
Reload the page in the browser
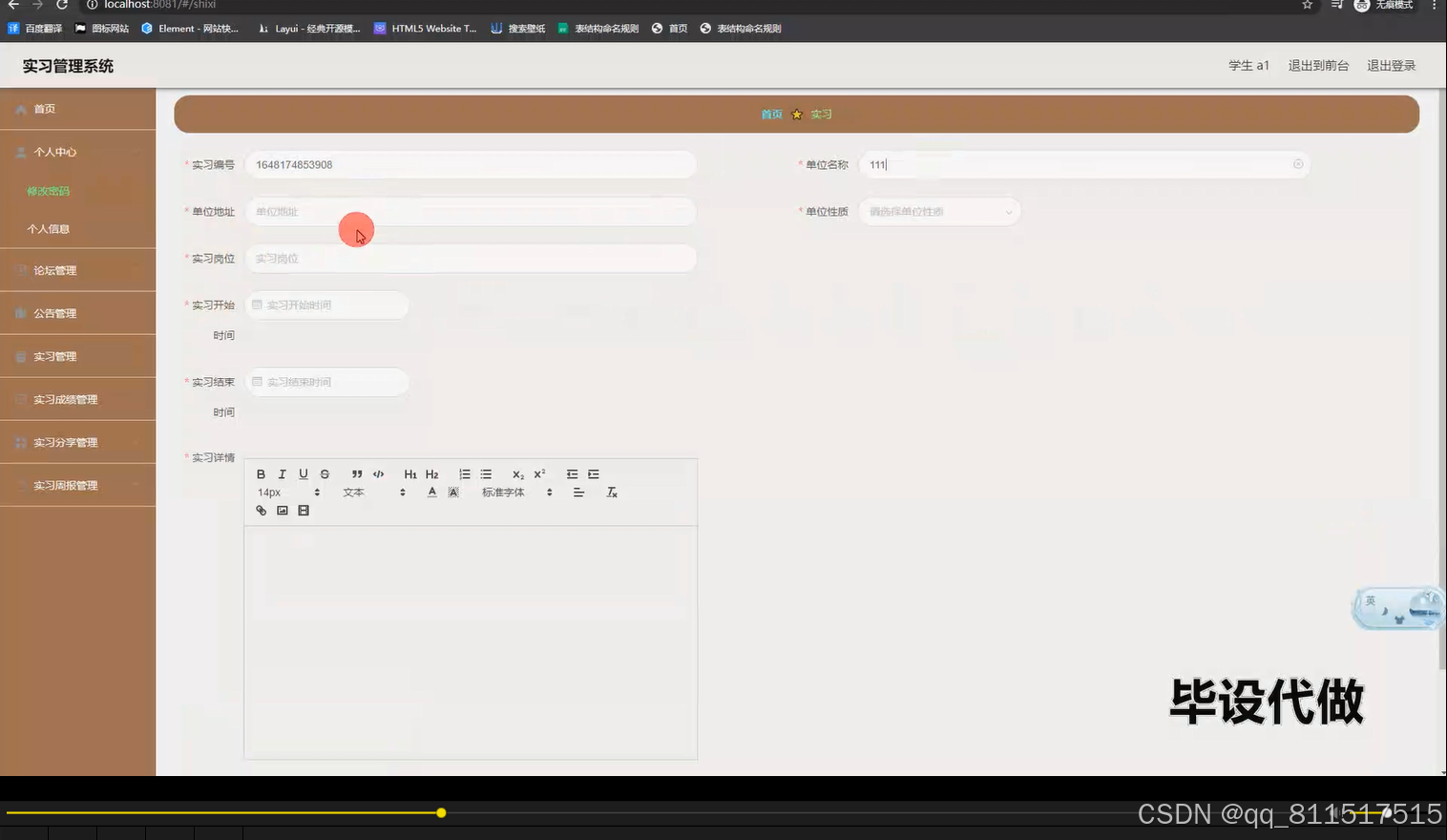(x=62, y=5)
